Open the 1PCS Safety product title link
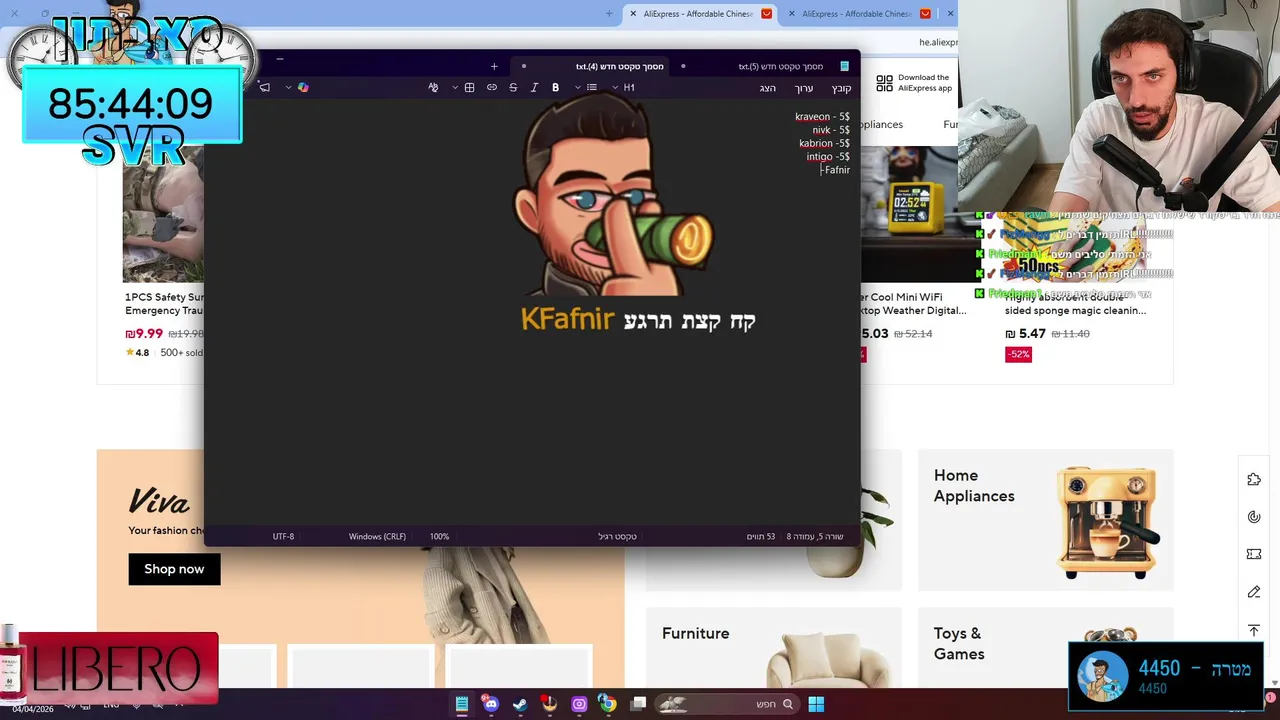This screenshot has height=720, width=1280. [164, 304]
